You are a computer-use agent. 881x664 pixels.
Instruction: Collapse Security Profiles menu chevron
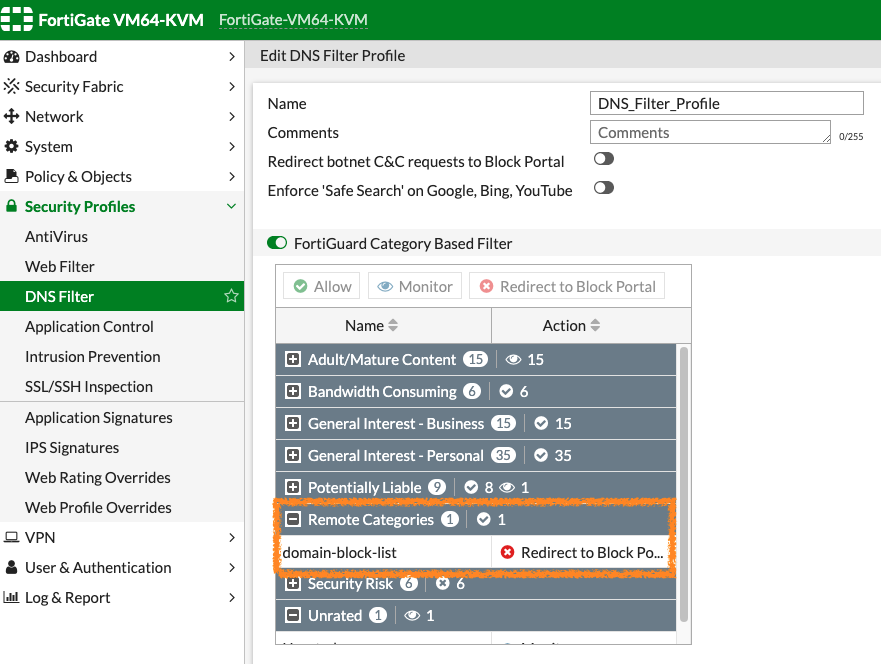pyautogui.click(x=231, y=206)
